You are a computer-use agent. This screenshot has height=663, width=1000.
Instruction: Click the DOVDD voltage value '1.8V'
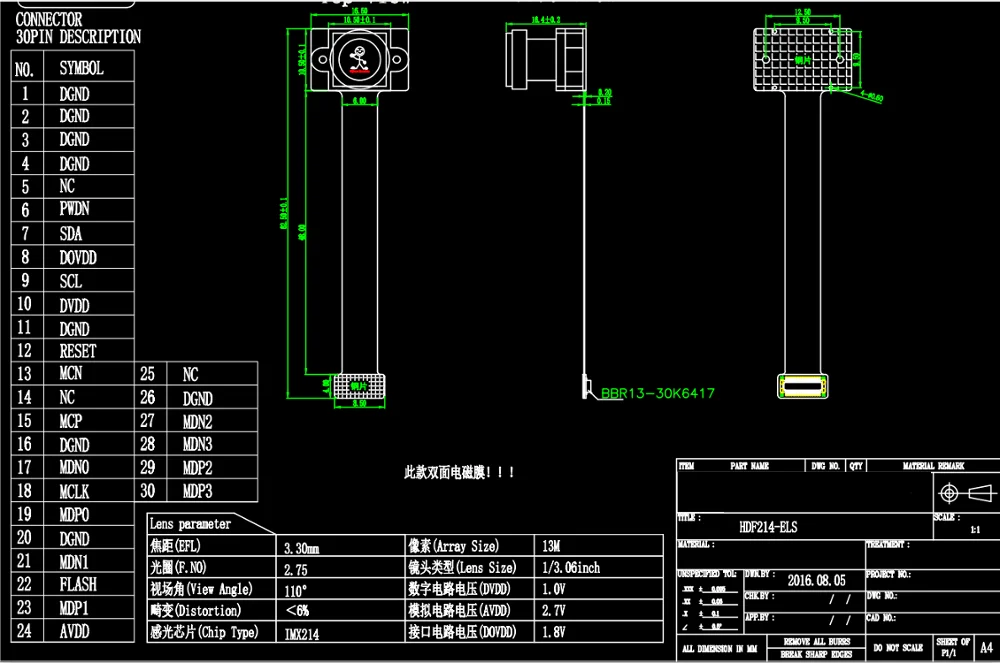pyautogui.click(x=554, y=632)
